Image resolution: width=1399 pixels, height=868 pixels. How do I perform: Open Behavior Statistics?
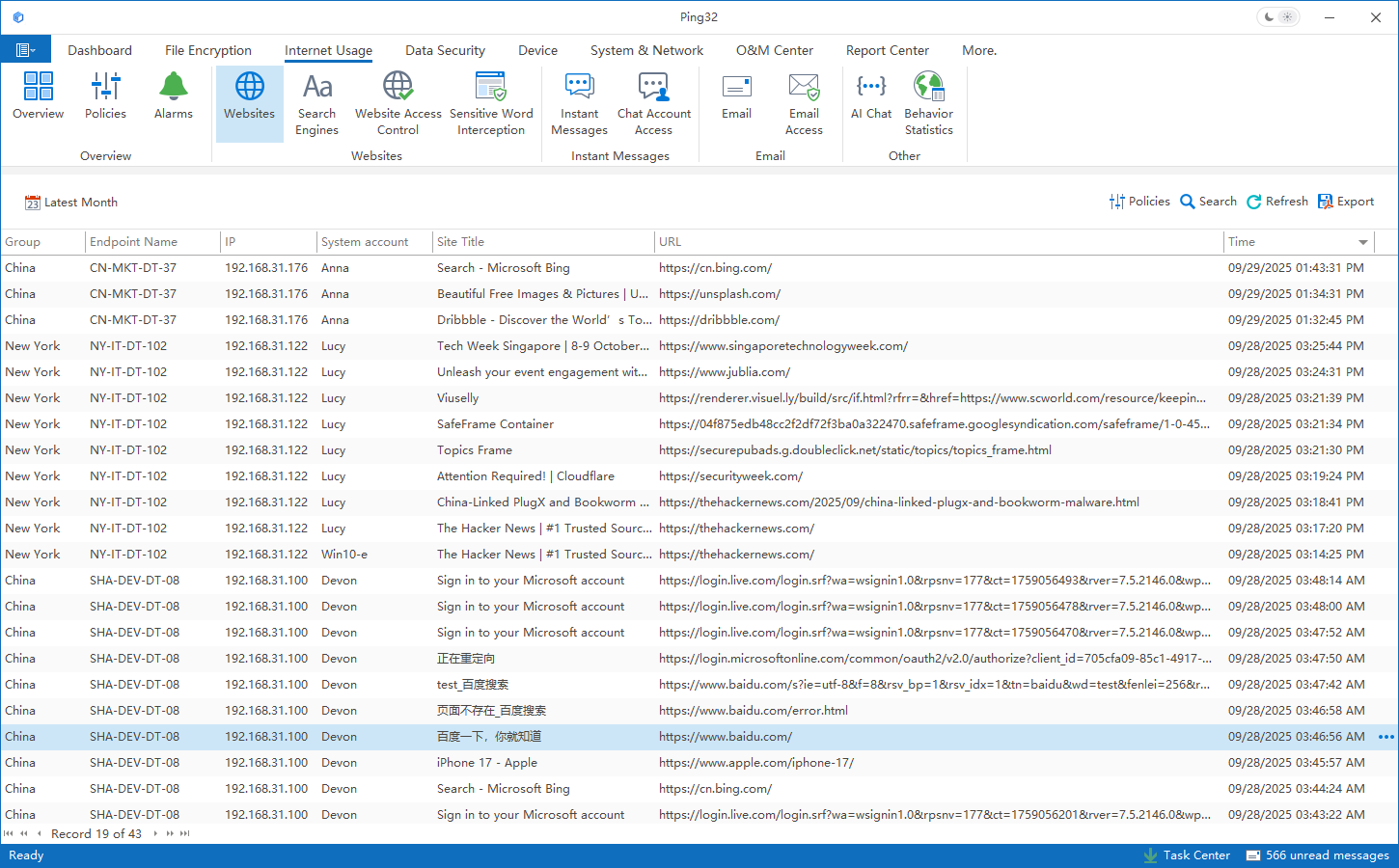[x=928, y=103]
